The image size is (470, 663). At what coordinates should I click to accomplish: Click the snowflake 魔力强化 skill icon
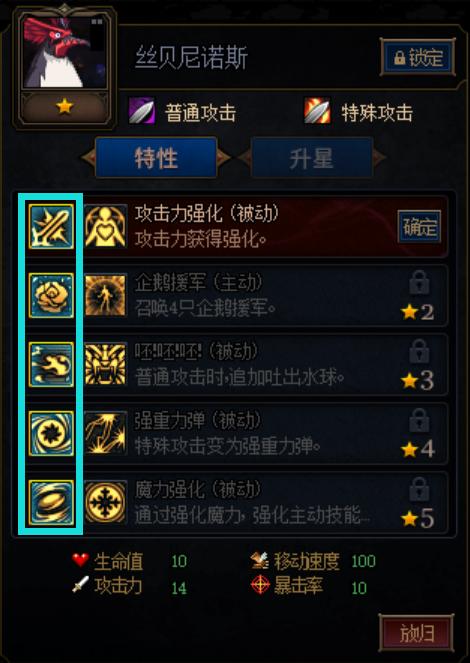[x=106, y=502]
